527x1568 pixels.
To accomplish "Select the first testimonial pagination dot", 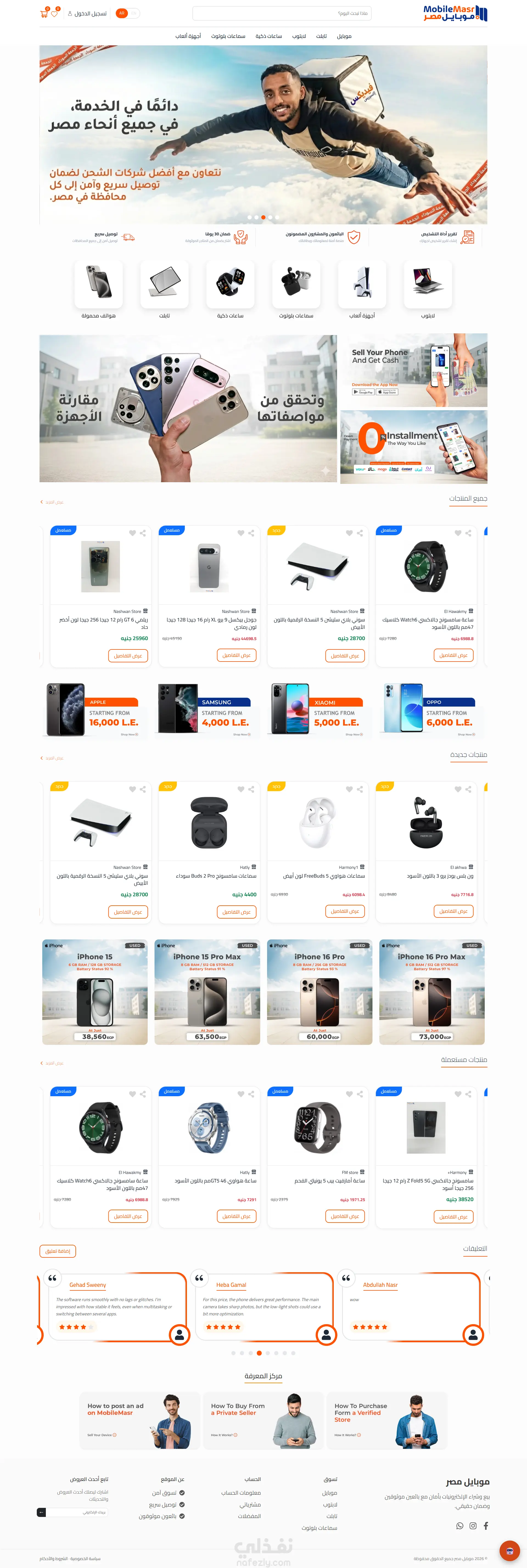I will (x=233, y=1353).
